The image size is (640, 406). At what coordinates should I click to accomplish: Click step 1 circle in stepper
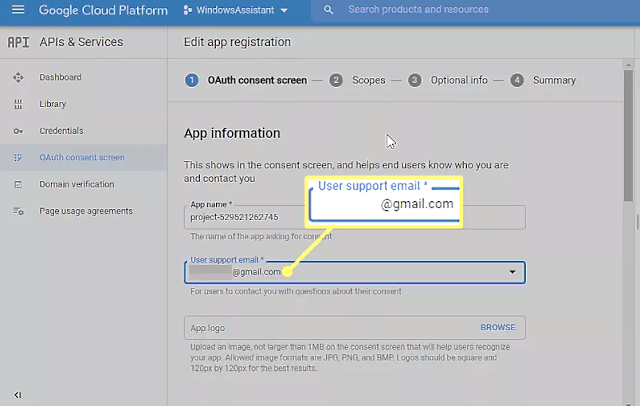[x=191, y=80]
